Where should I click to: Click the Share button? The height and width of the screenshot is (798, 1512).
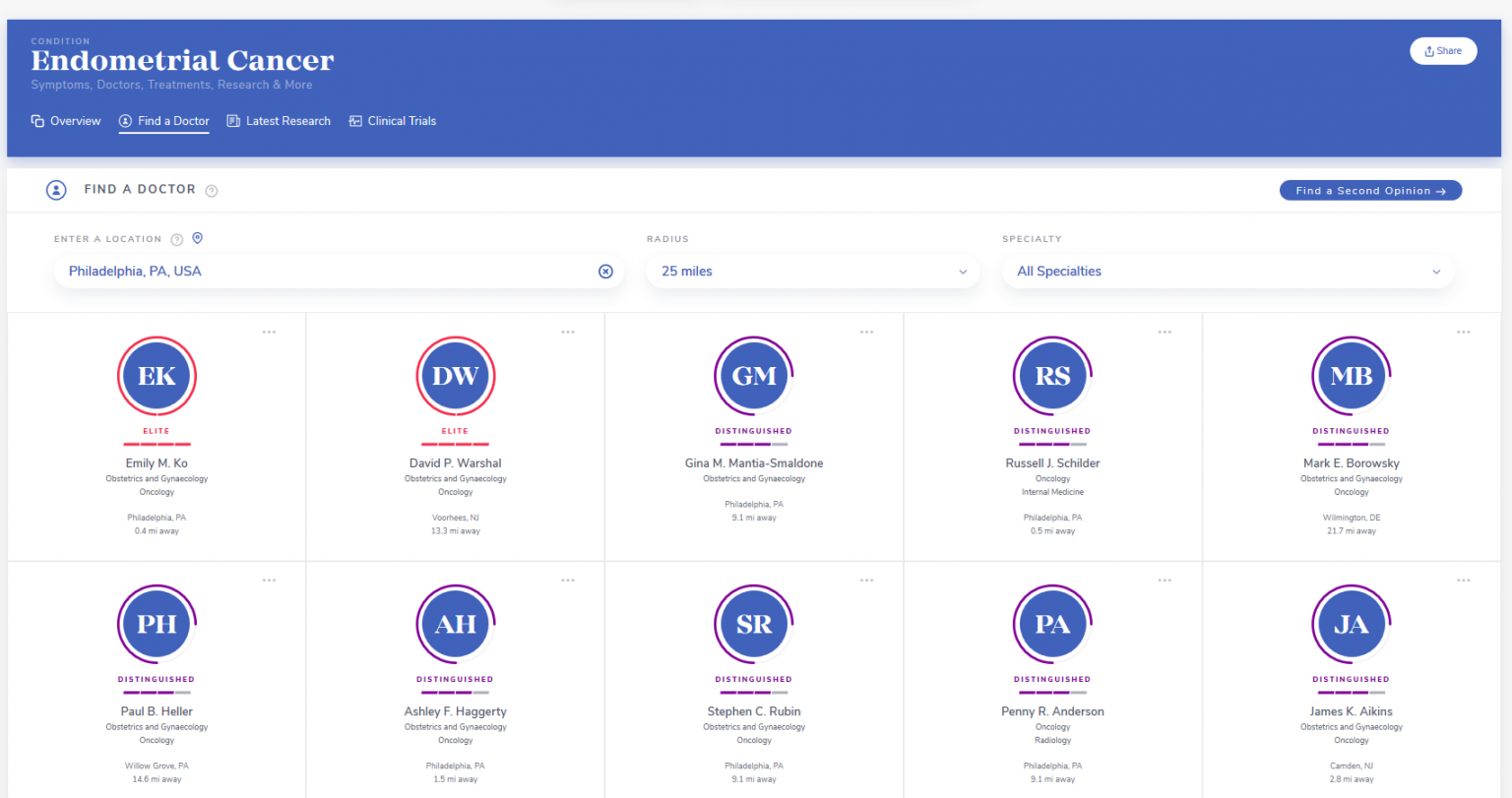1442,51
